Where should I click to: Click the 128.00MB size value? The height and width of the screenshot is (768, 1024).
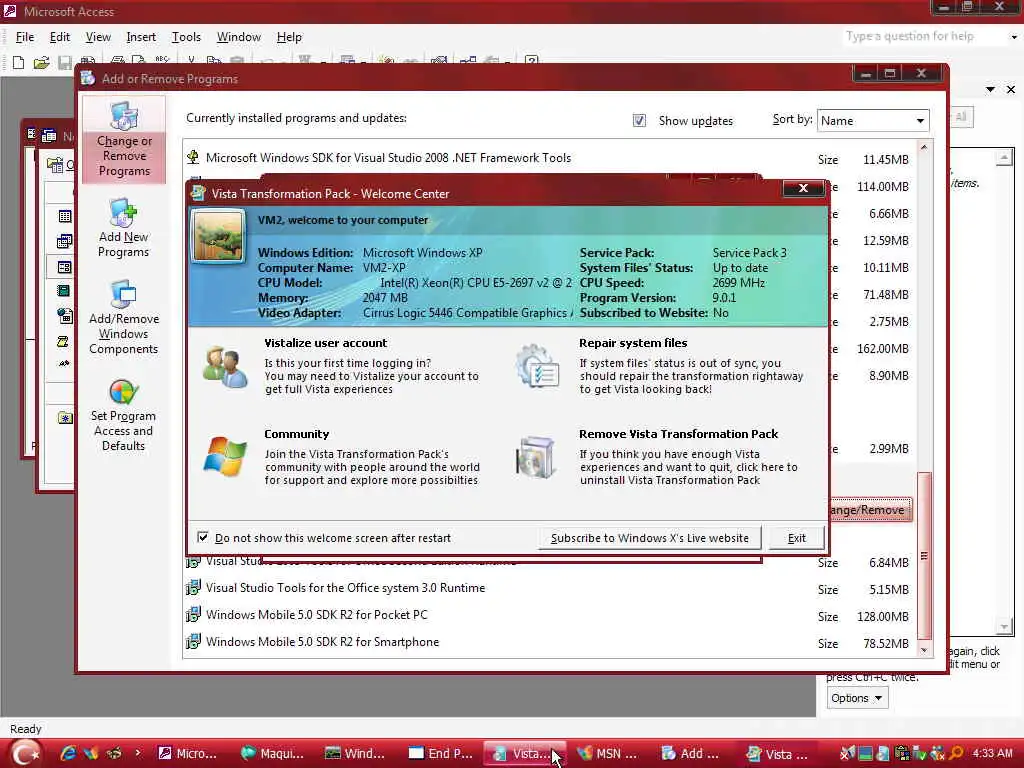tap(882, 616)
